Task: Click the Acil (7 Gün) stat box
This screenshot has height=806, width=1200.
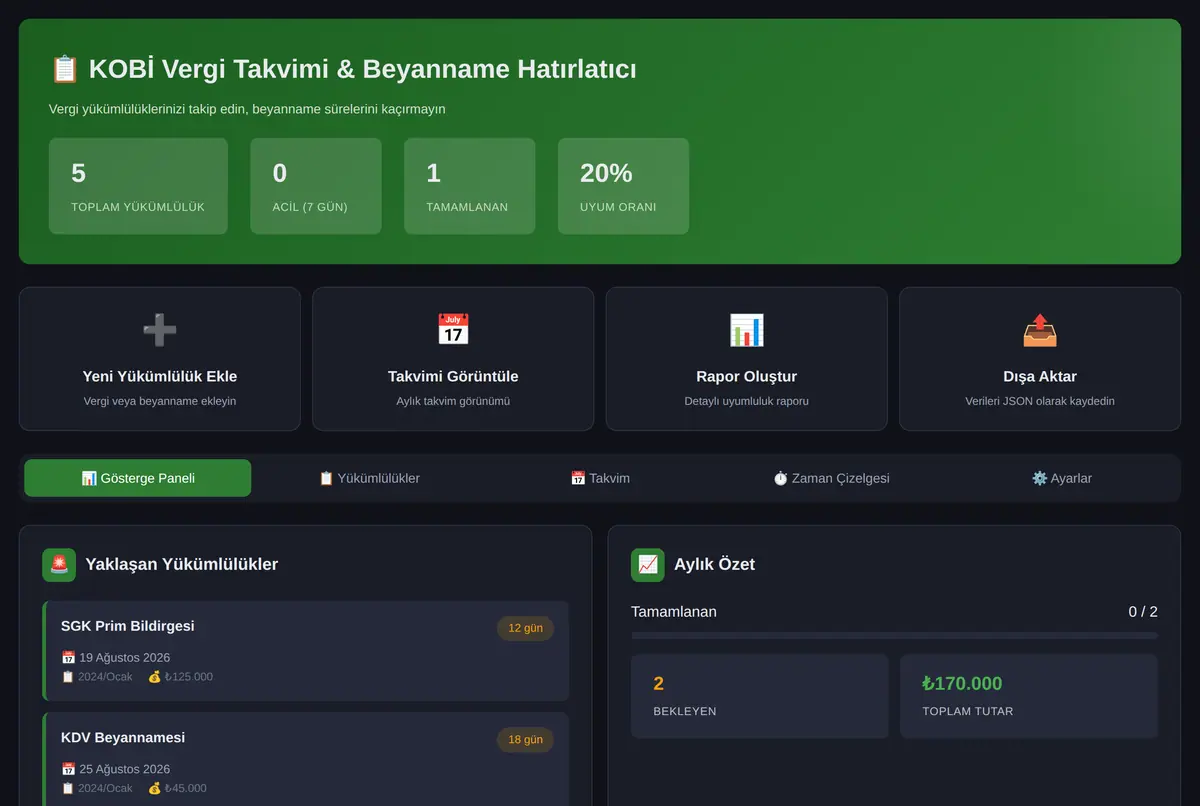Action: pyautogui.click(x=316, y=186)
